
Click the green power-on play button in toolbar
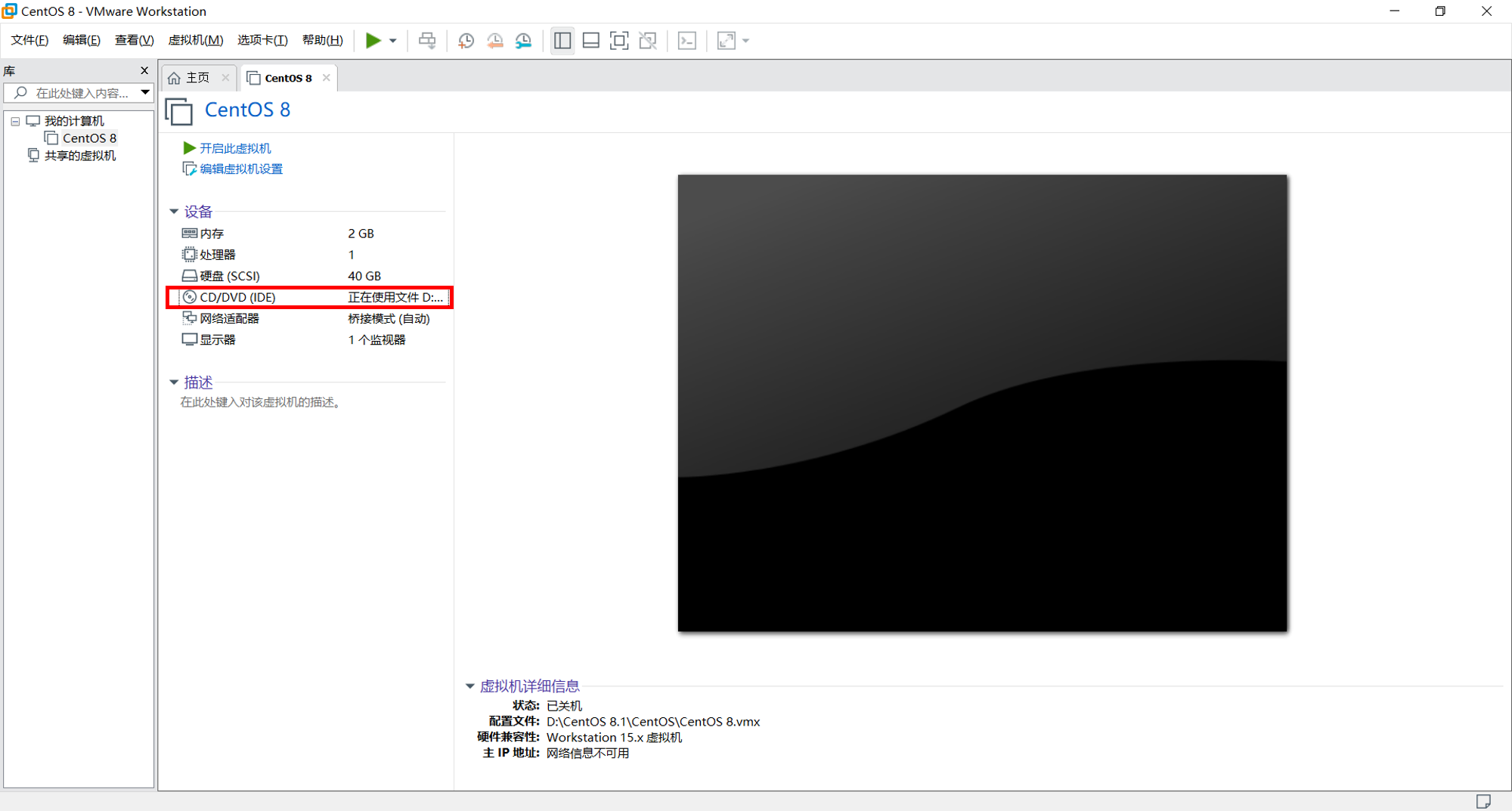[373, 40]
